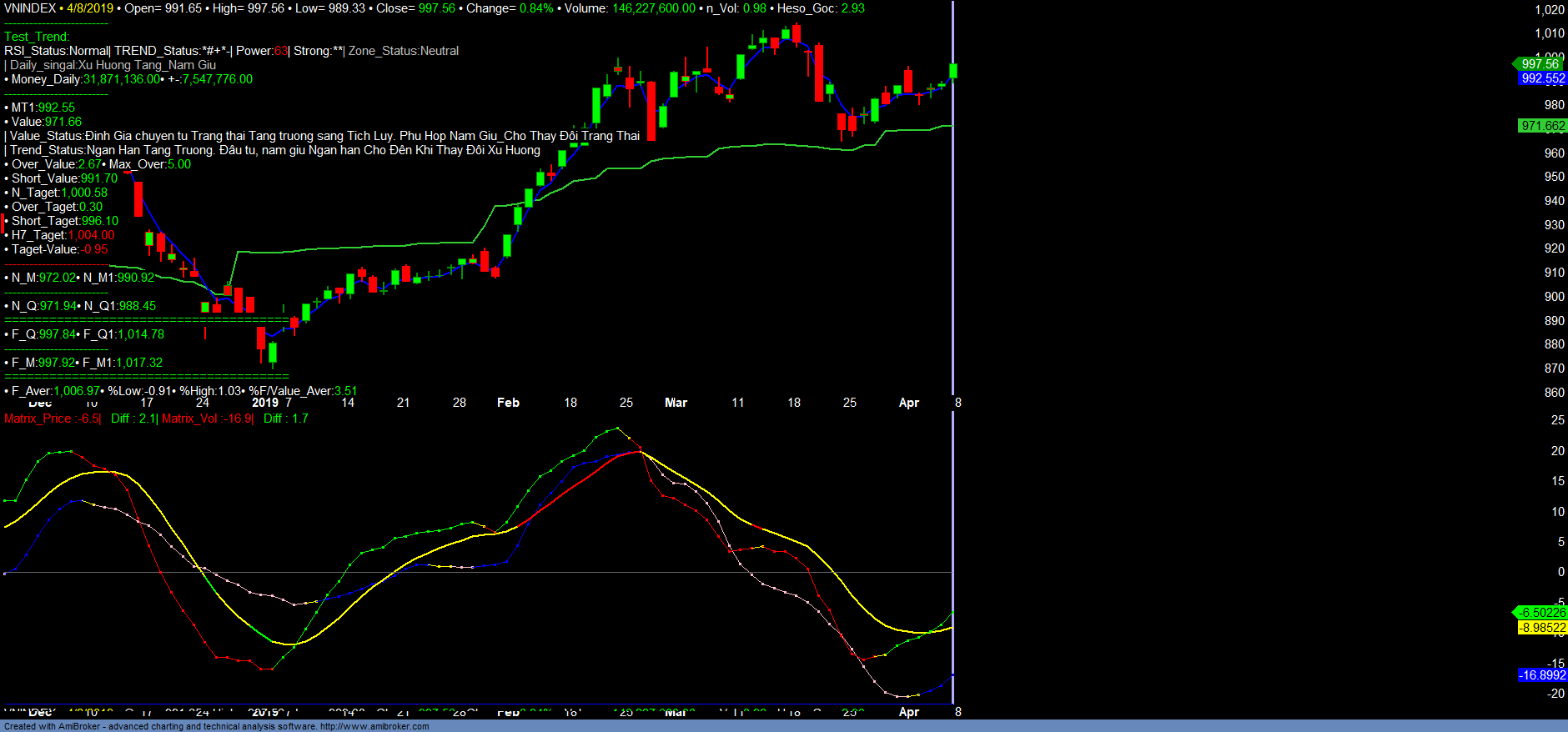The height and width of the screenshot is (732, 1568).
Task: Click the green -6.50226 indicator label
Action: pyautogui.click(x=1541, y=613)
